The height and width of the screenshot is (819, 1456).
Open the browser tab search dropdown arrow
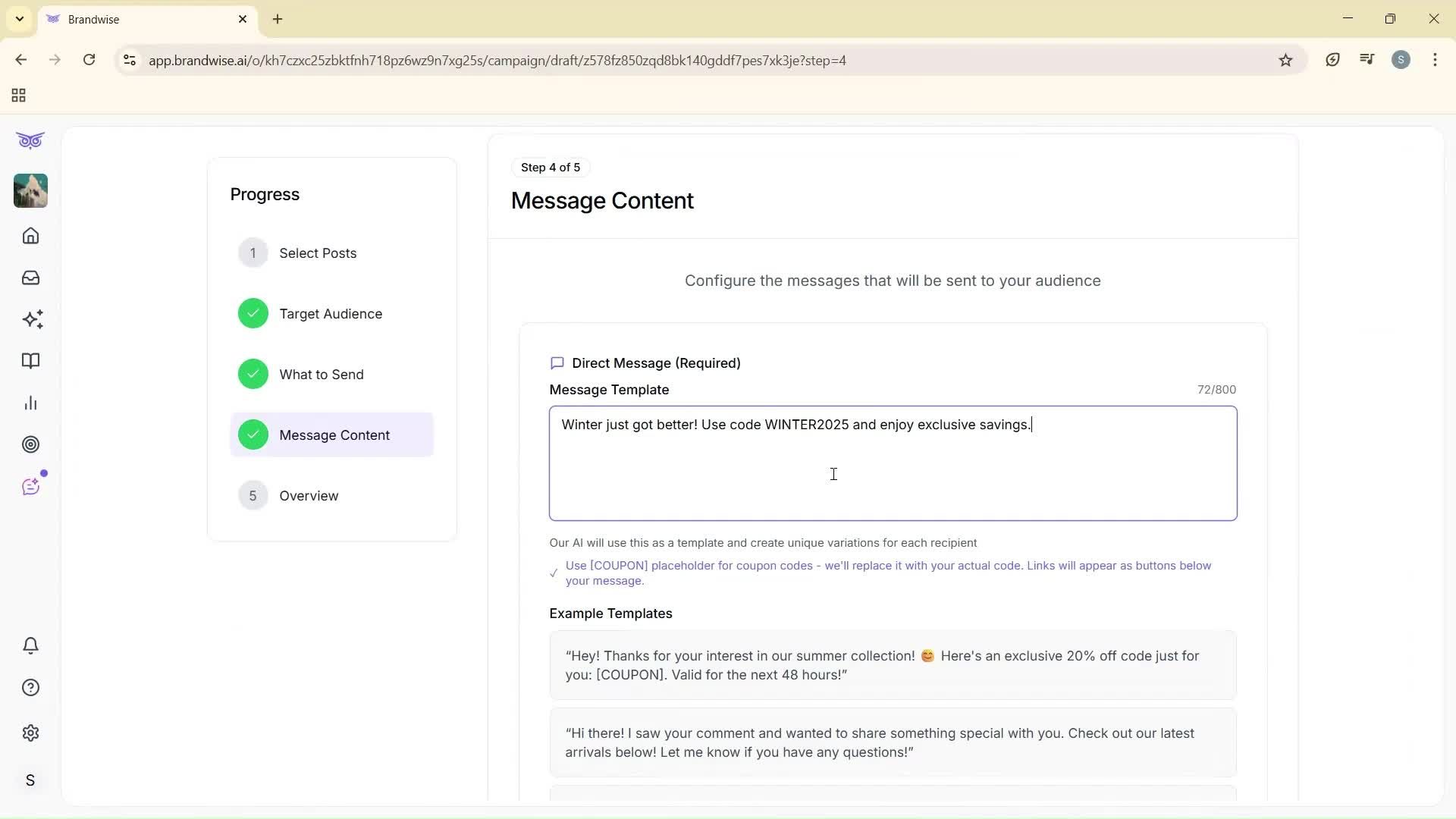(20, 19)
